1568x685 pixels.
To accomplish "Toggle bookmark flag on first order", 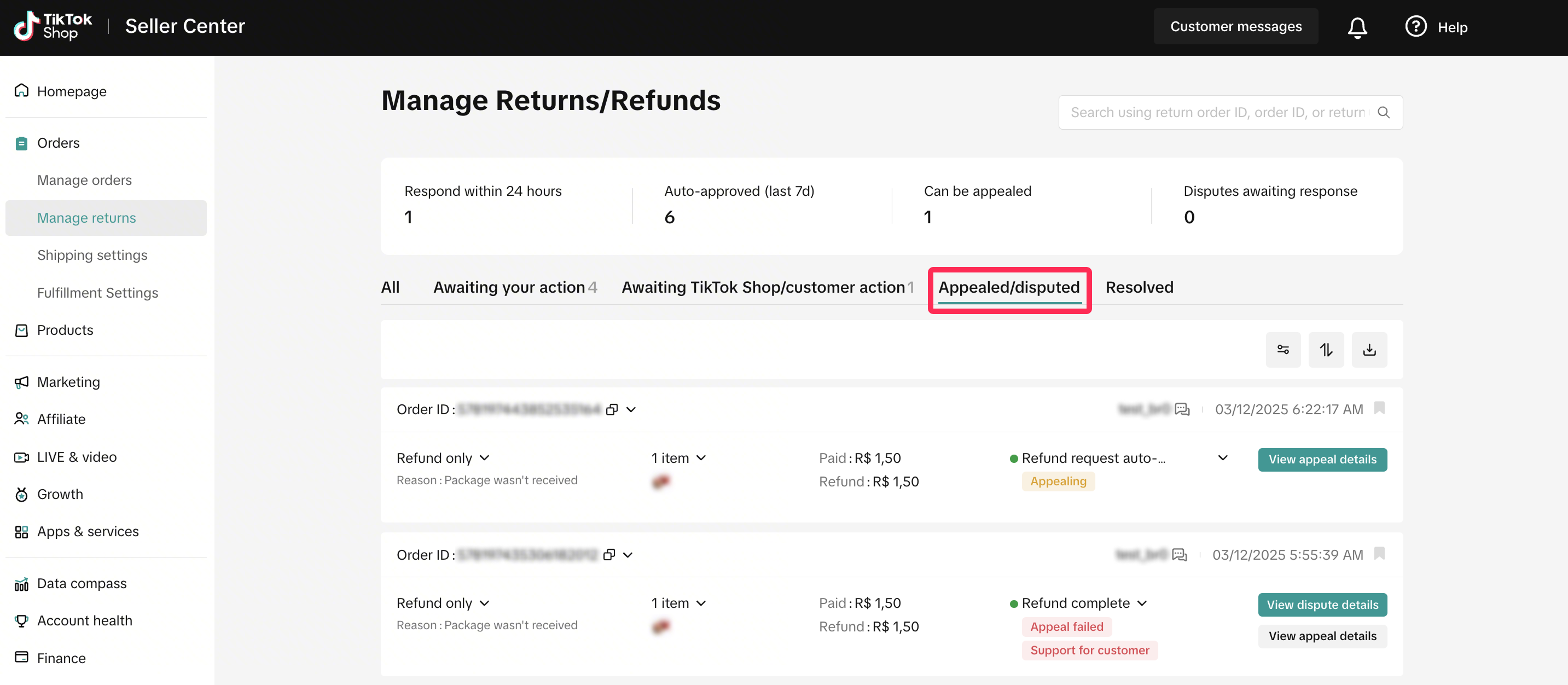I will 1379,408.
